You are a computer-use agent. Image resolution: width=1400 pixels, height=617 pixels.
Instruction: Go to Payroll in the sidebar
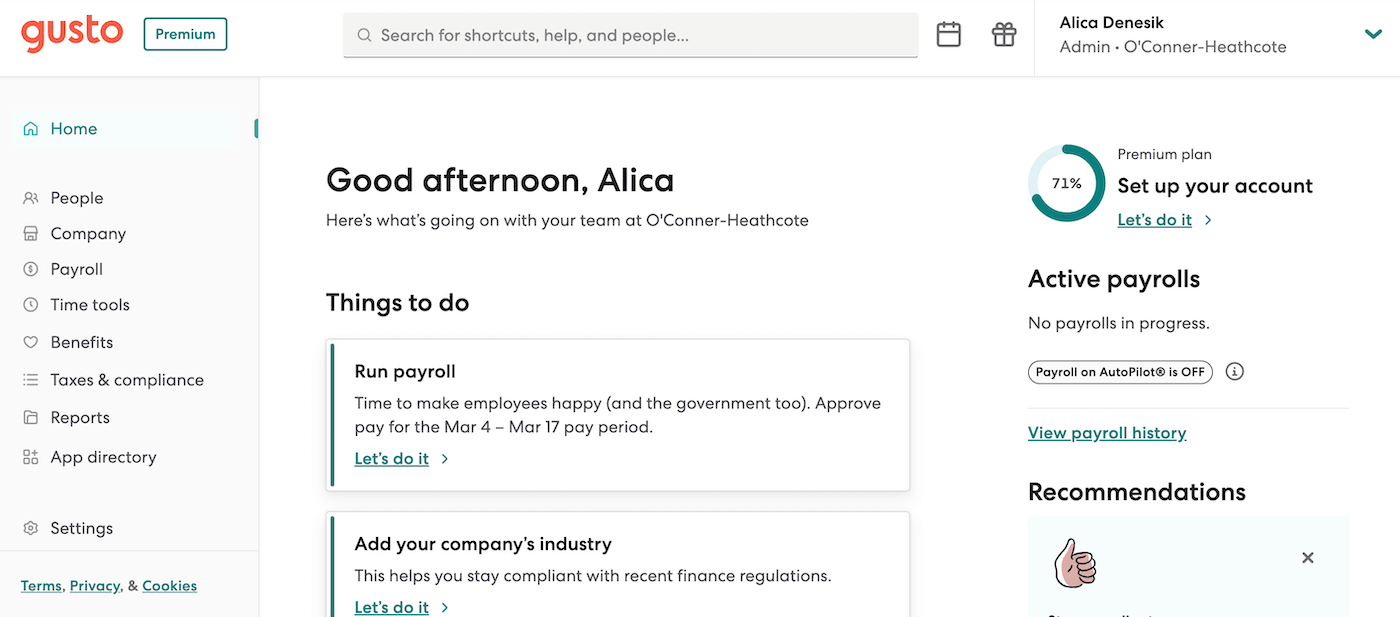63,269
